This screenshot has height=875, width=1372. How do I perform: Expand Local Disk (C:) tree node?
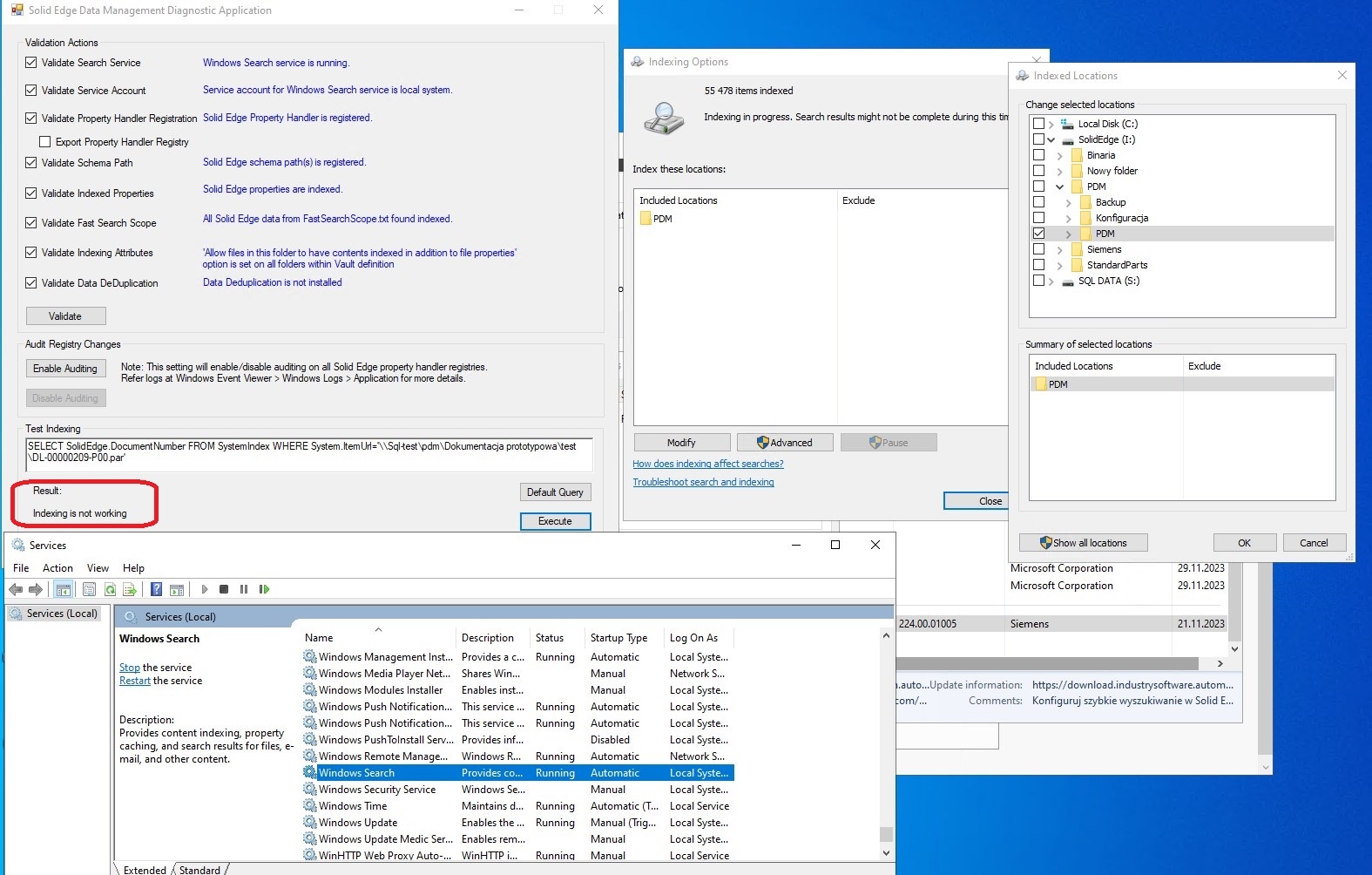coord(1051,124)
